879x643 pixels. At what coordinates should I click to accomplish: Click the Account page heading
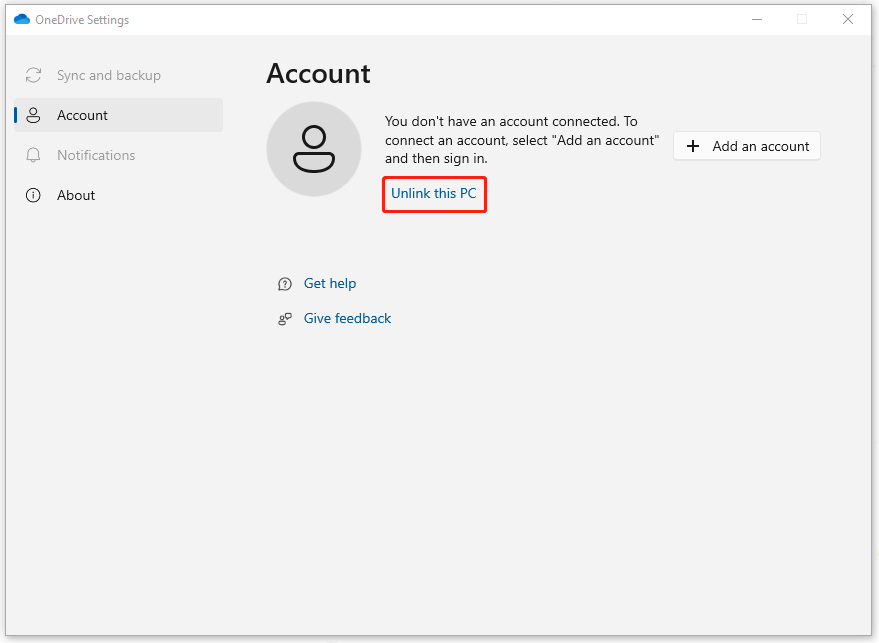click(x=318, y=74)
